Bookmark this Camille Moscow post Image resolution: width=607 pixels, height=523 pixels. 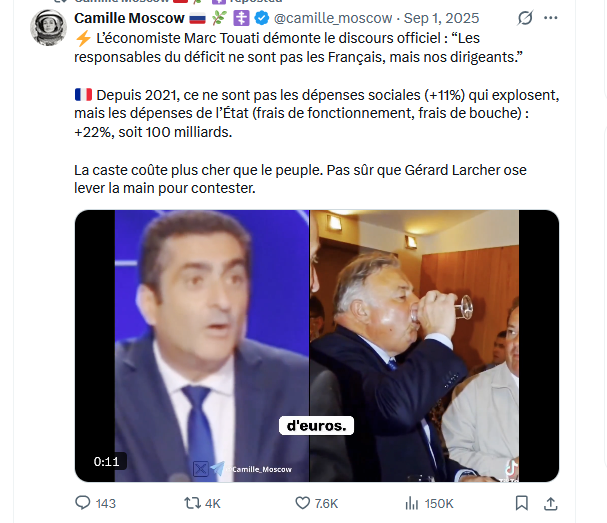coord(521,503)
